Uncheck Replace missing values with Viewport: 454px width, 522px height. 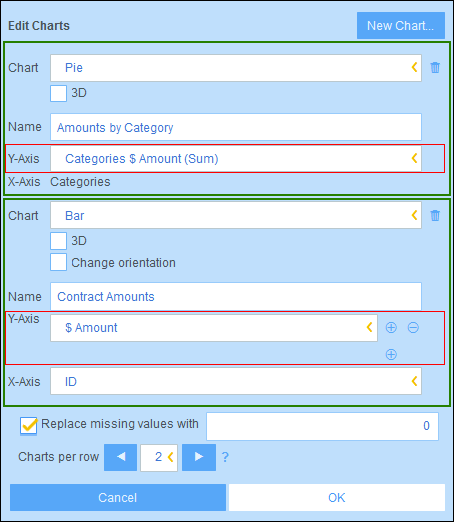(x=28, y=426)
